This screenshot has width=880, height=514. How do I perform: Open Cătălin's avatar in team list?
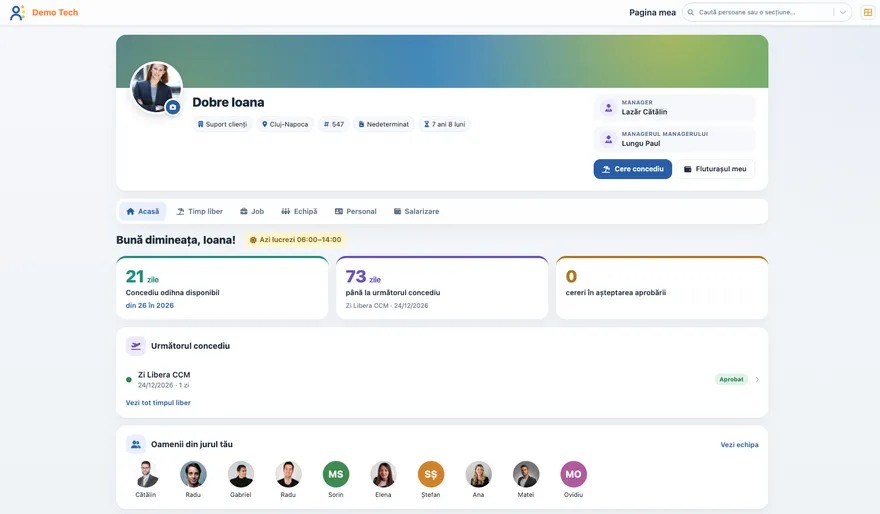coord(146,474)
